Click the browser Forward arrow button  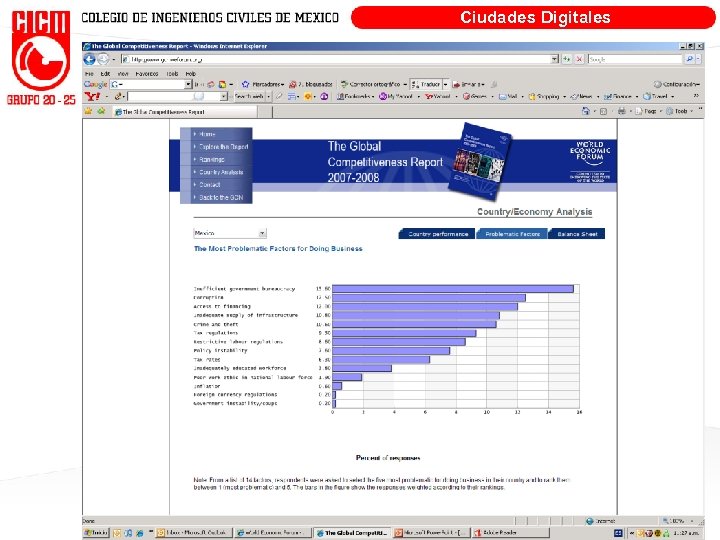tap(103, 59)
